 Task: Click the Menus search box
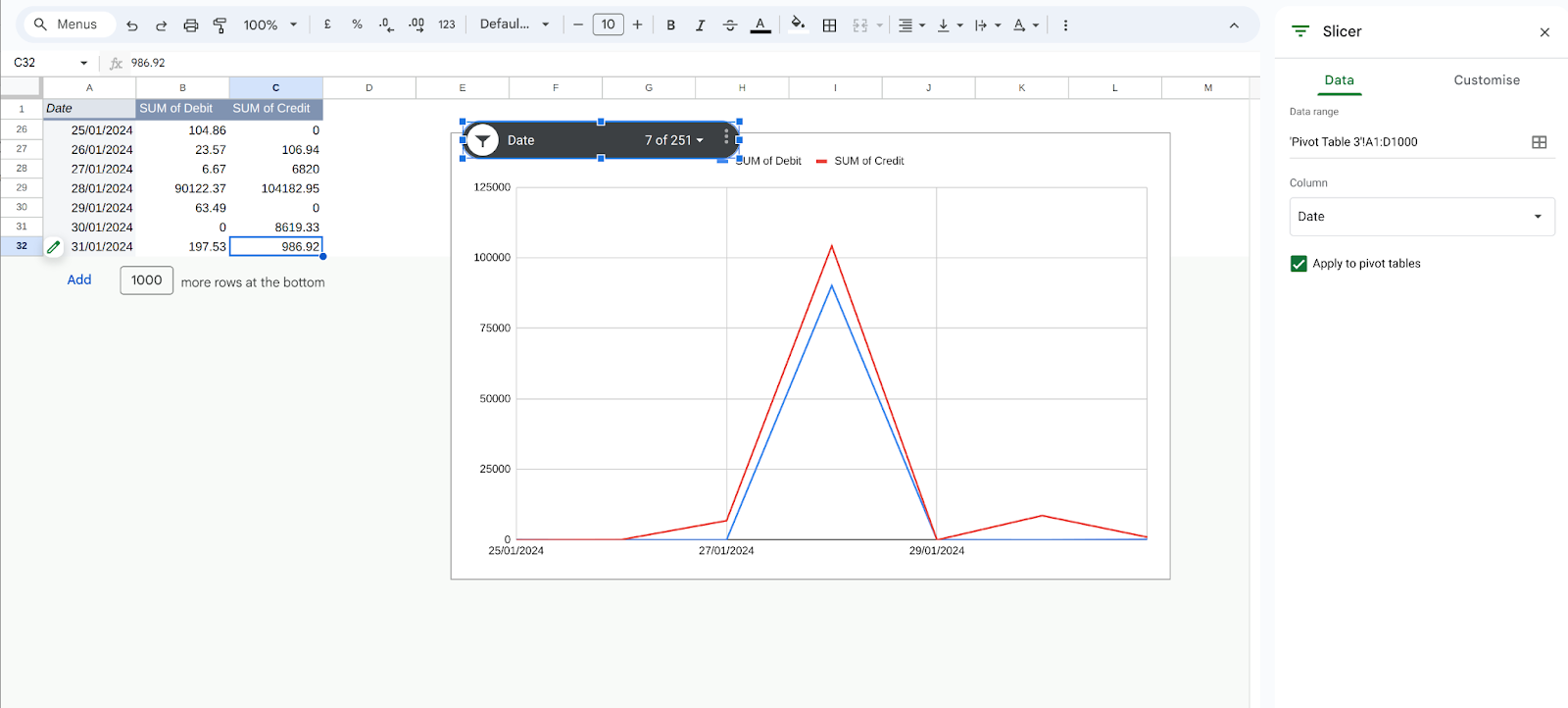pyautogui.click(x=69, y=25)
